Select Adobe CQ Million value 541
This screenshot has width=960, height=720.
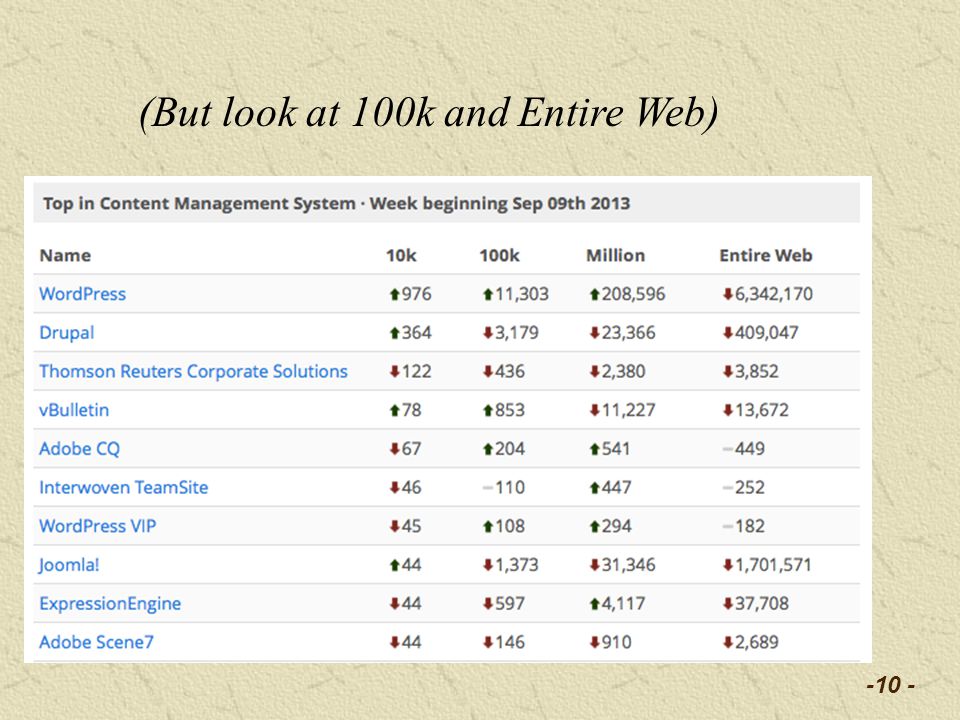point(615,449)
